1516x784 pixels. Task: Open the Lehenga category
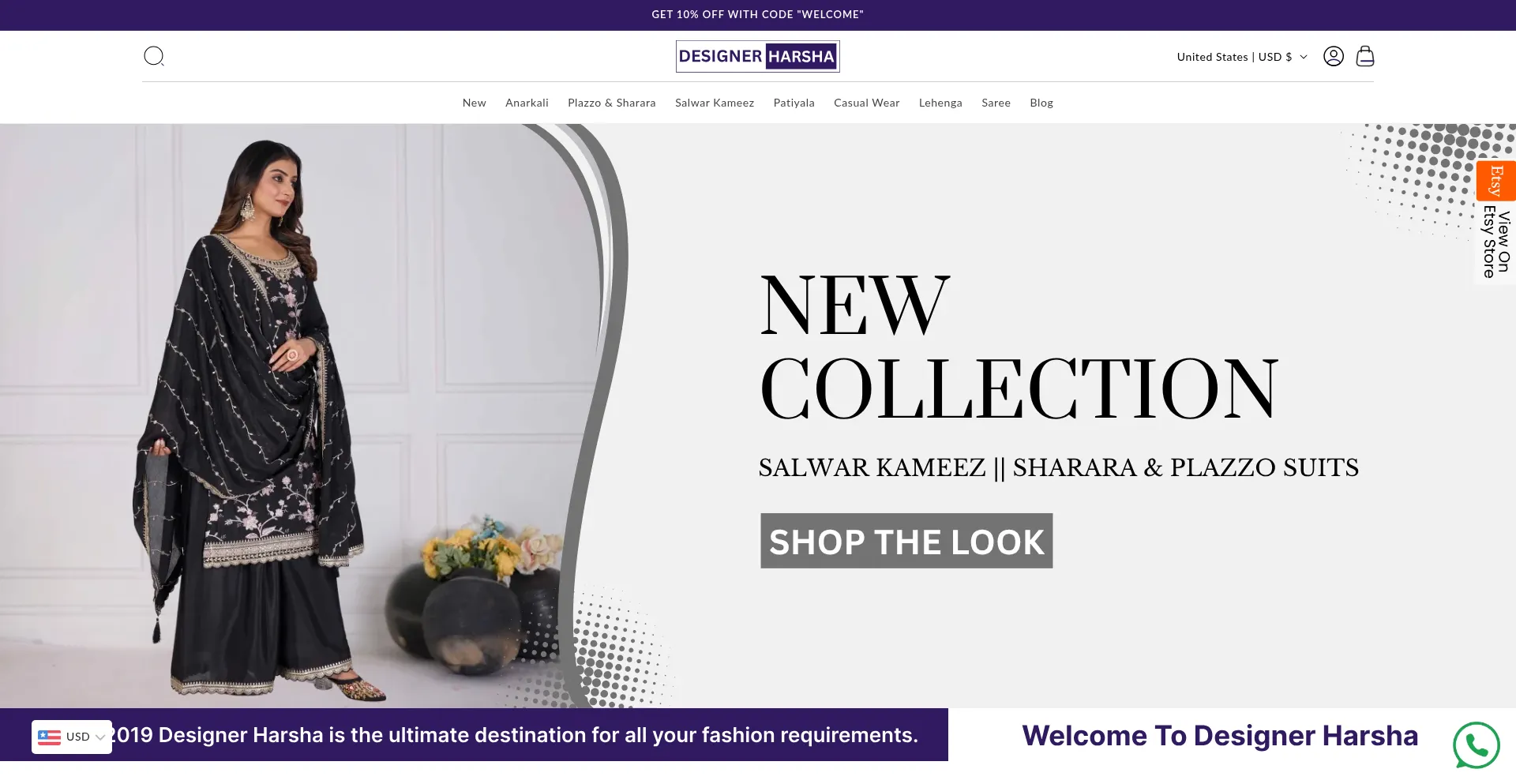[x=940, y=103]
